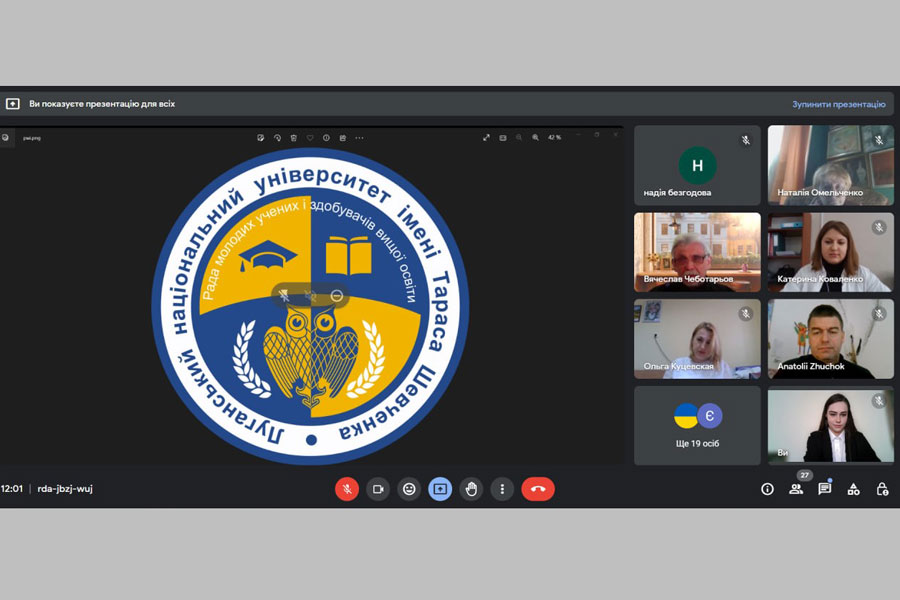Click the heart favorite icon in photo viewer
This screenshot has width=900, height=600.
tap(310, 138)
